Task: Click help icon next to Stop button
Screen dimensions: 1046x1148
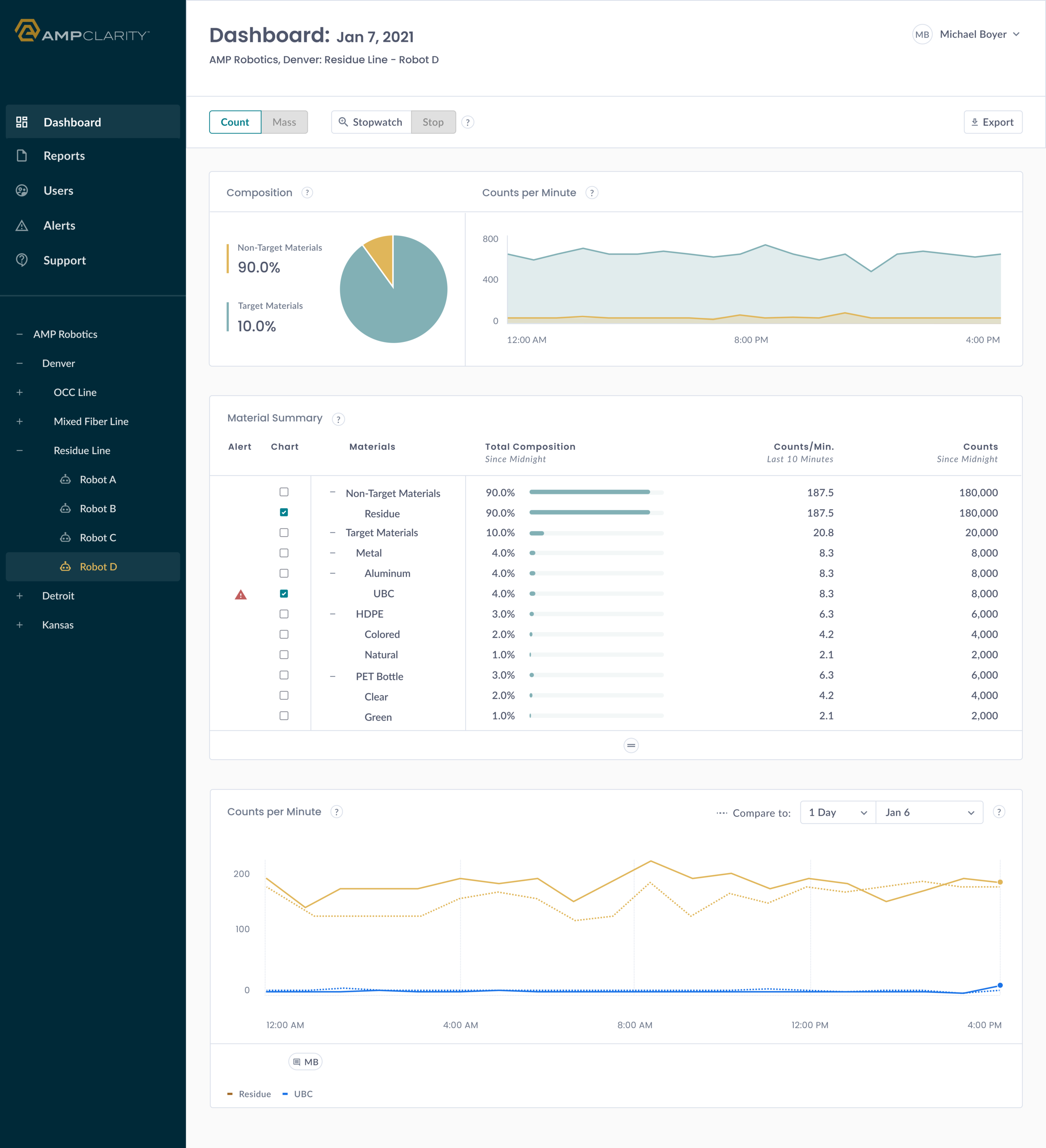Action: [467, 123]
